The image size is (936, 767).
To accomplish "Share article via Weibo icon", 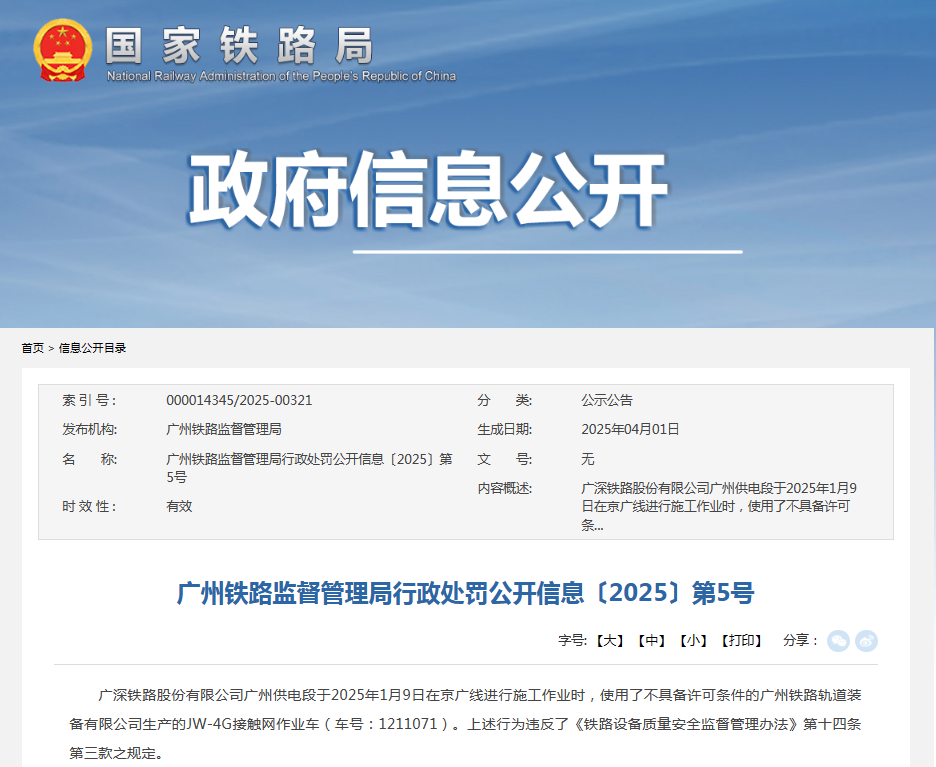I will click(866, 641).
